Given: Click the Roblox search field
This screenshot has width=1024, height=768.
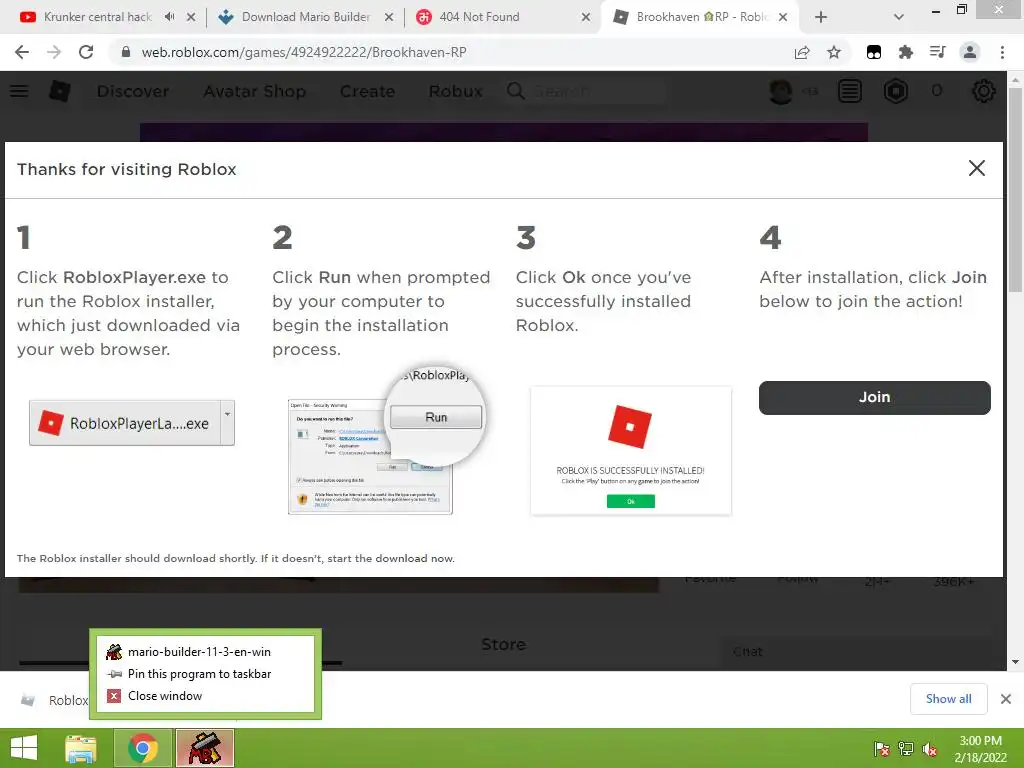Looking at the screenshot, I should pyautogui.click(x=586, y=91).
